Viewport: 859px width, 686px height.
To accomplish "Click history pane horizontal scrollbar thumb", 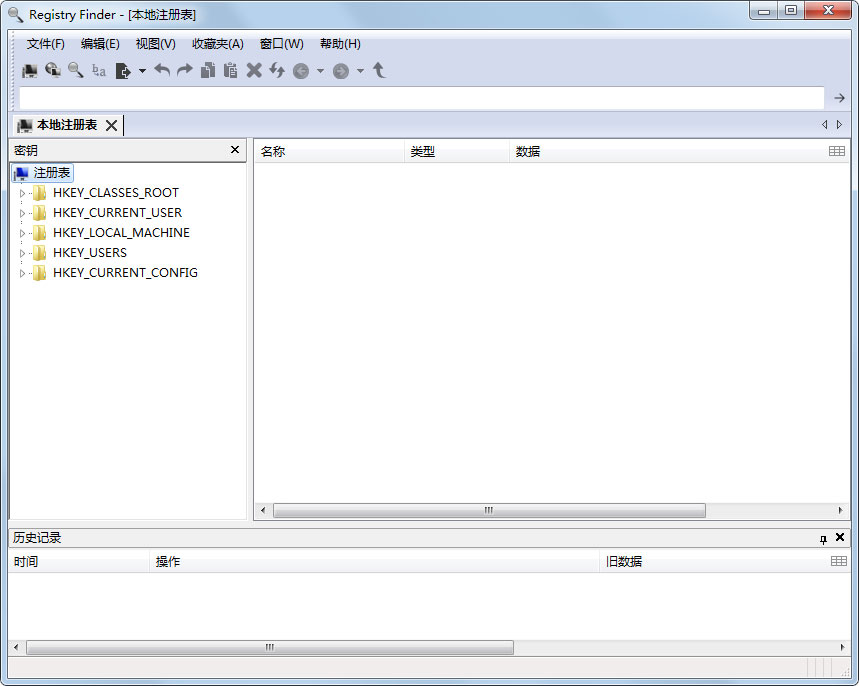I will [x=270, y=647].
